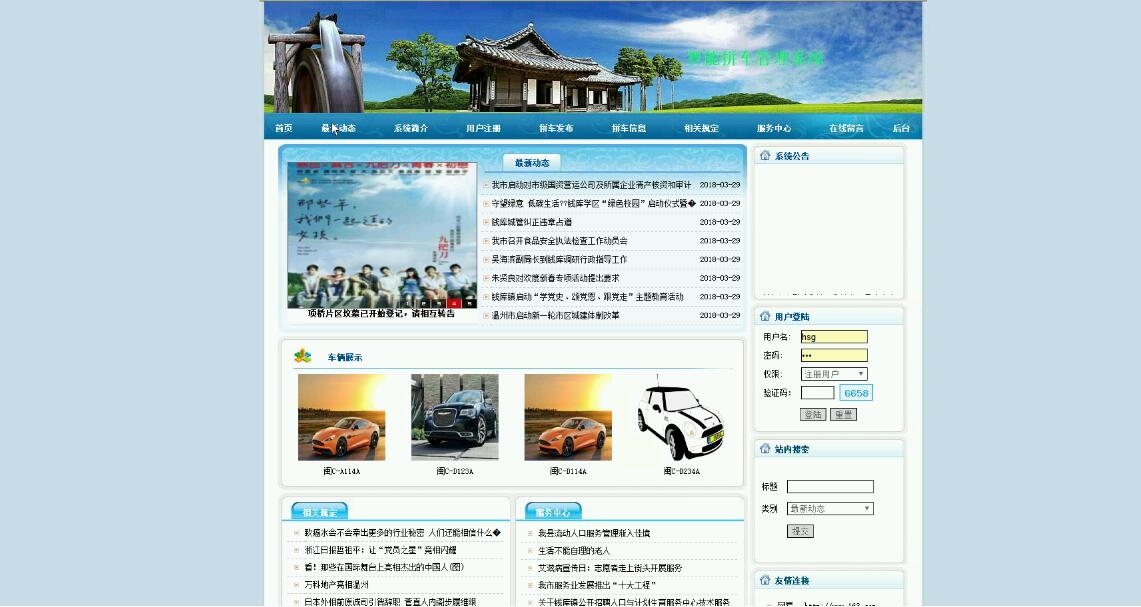The width and height of the screenshot is (1141, 607).
Task: Open the article 看！那些在国际舞台上 (图)
Action: click(384, 568)
